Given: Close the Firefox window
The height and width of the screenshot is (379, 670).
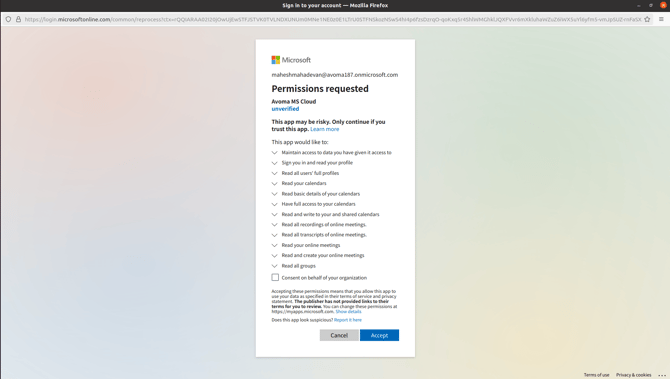Looking at the screenshot, I should coord(663,5).
